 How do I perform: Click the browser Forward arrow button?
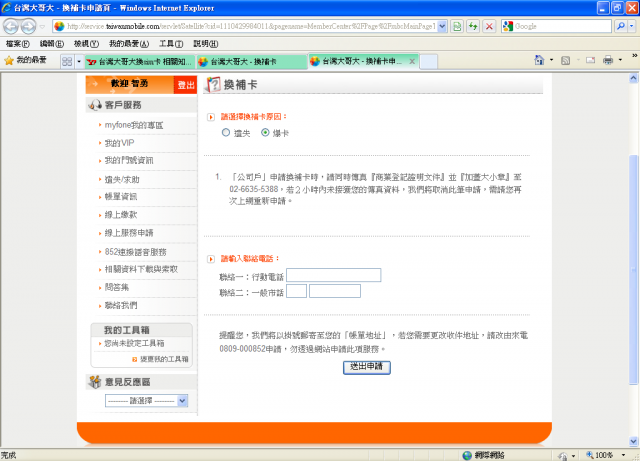tap(28, 27)
